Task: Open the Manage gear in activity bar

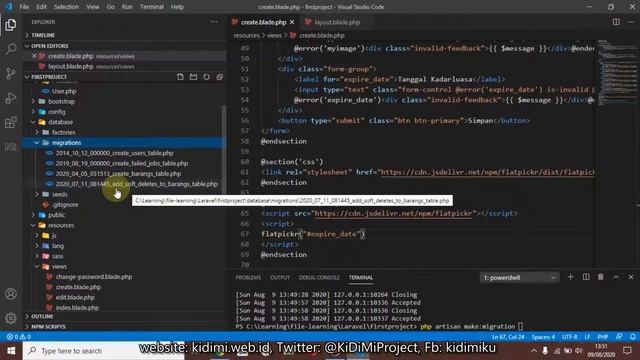Action: pos(11,318)
